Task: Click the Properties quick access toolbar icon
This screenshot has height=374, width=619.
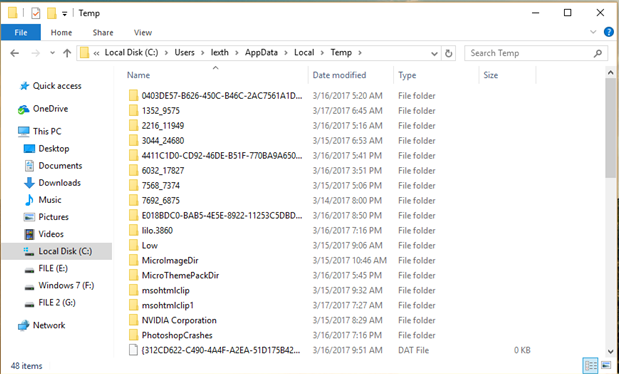Action: point(36,13)
